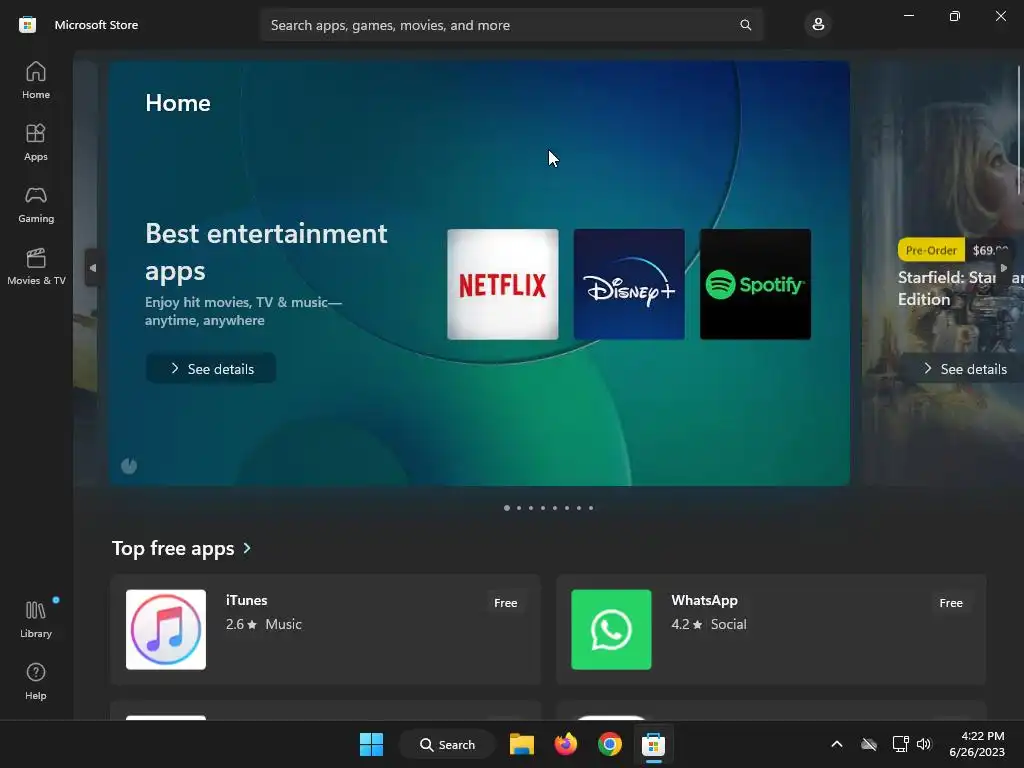Click the Best entertainment apps headline
The image size is (1024, 768).
click(x=266, y=252)
